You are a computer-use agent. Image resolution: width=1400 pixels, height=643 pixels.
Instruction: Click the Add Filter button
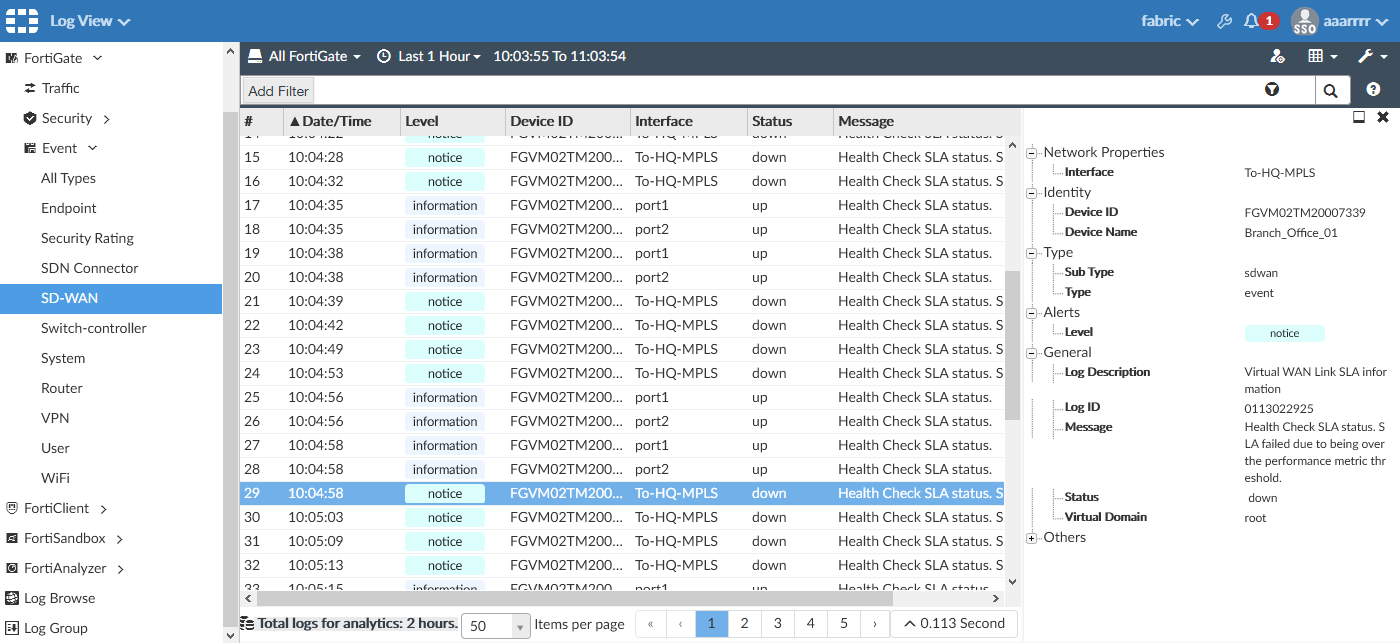tap(278, 91)
